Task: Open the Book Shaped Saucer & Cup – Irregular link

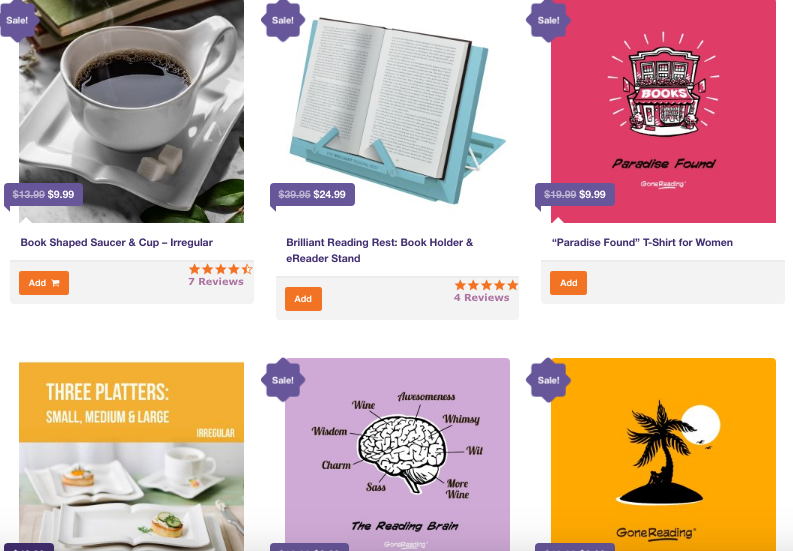Action: tap(116, 242)
